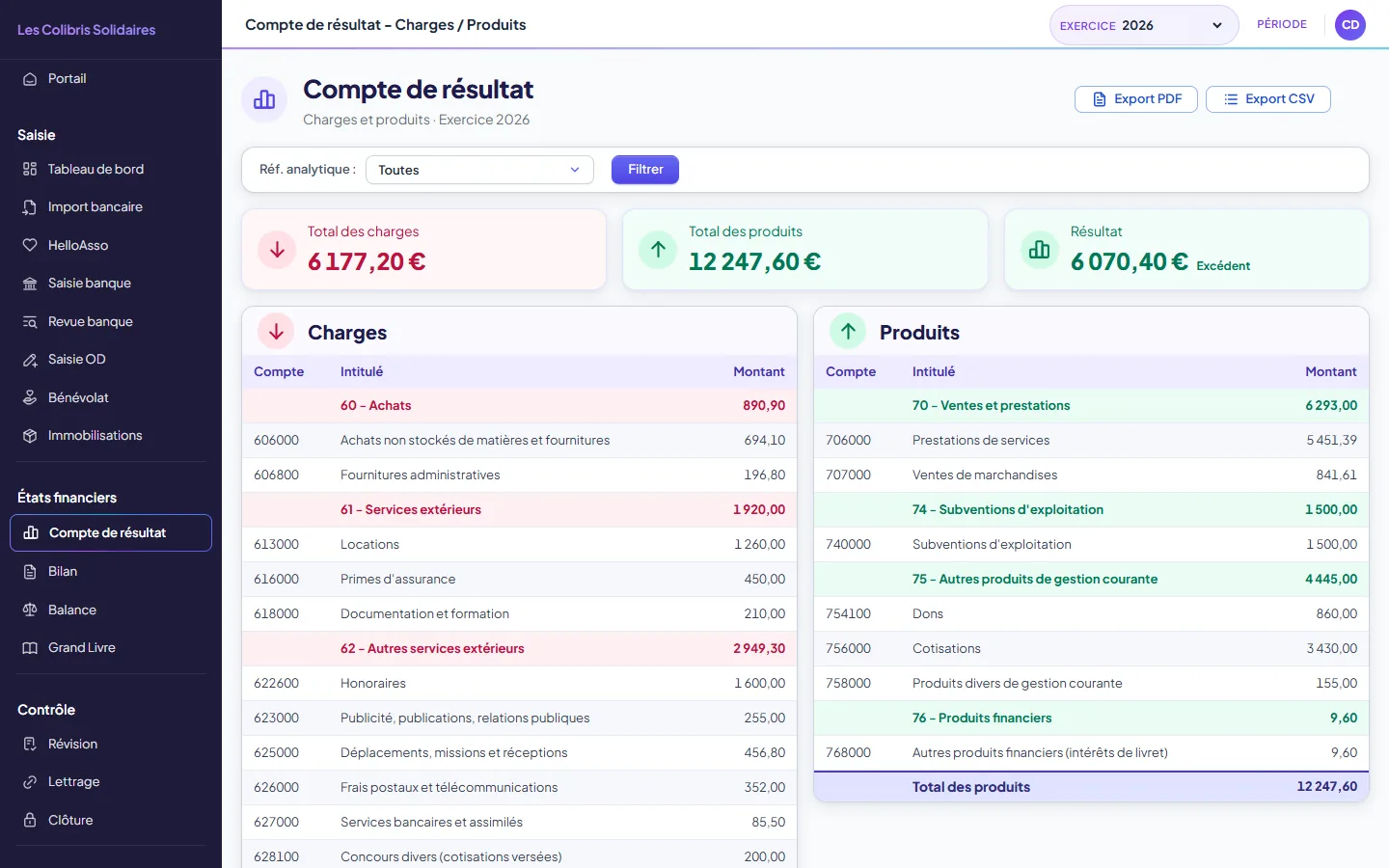Click the Balance scale icon
The height and width of the screenshot is (868, 1389).
tap(30, 610)
